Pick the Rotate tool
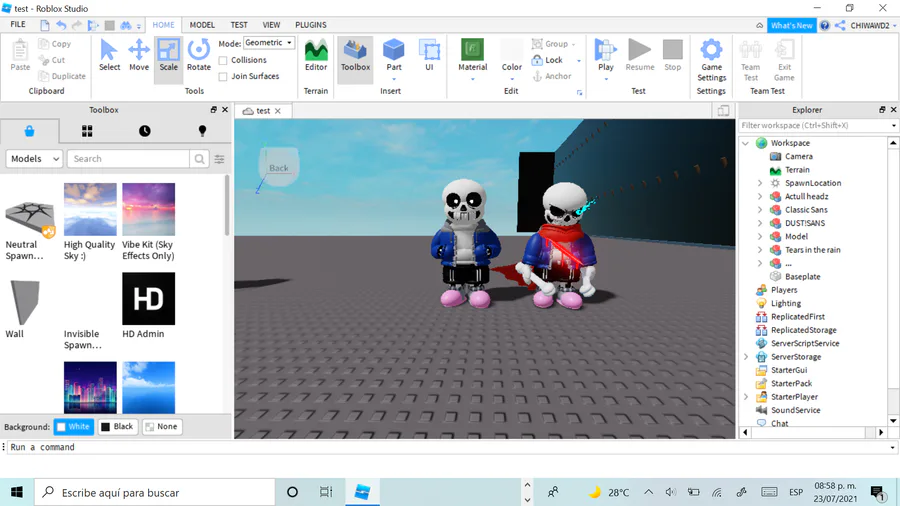The image size is (900, 506). pyautogui.click(x=199, y=56)
